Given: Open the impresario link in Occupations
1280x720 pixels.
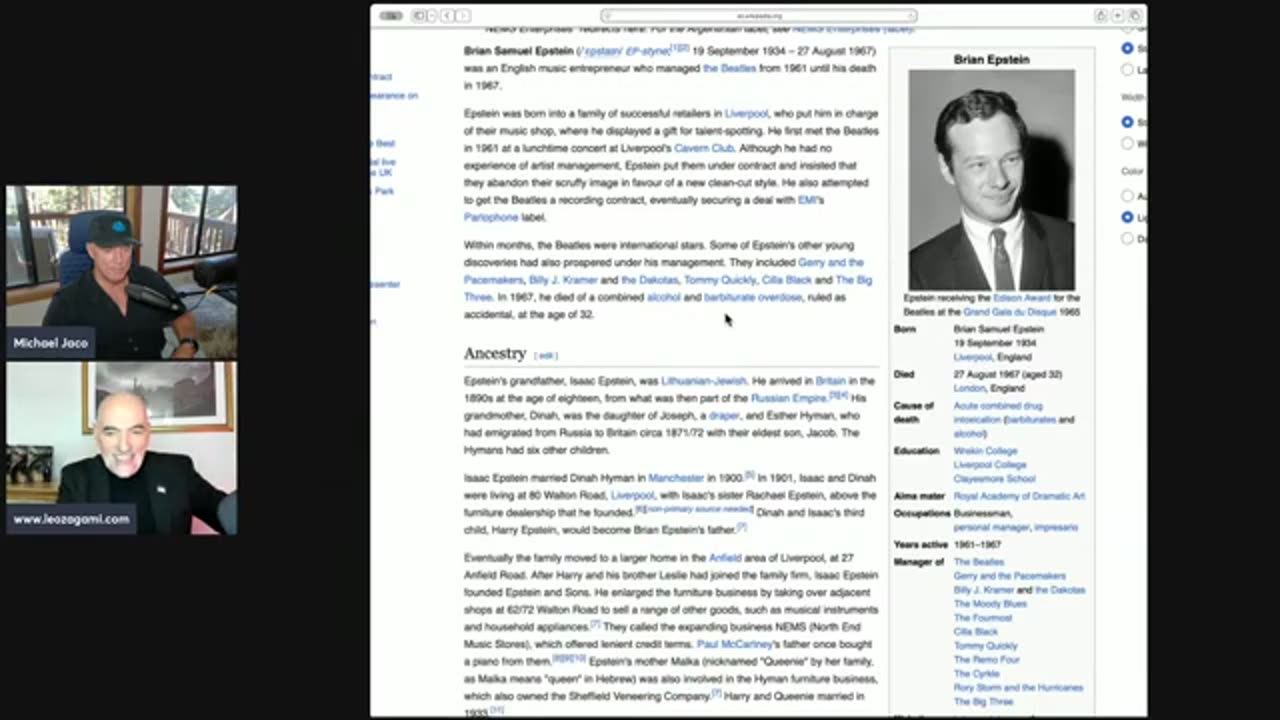Looking at the screenshot, I should click(1056, 527).
